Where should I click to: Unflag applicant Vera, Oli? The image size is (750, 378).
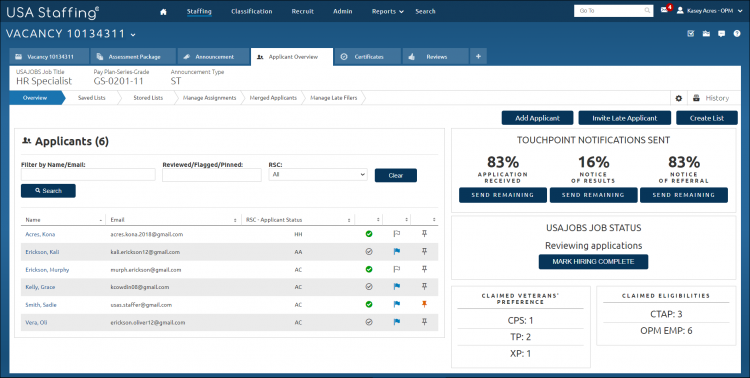pos(397,322)
